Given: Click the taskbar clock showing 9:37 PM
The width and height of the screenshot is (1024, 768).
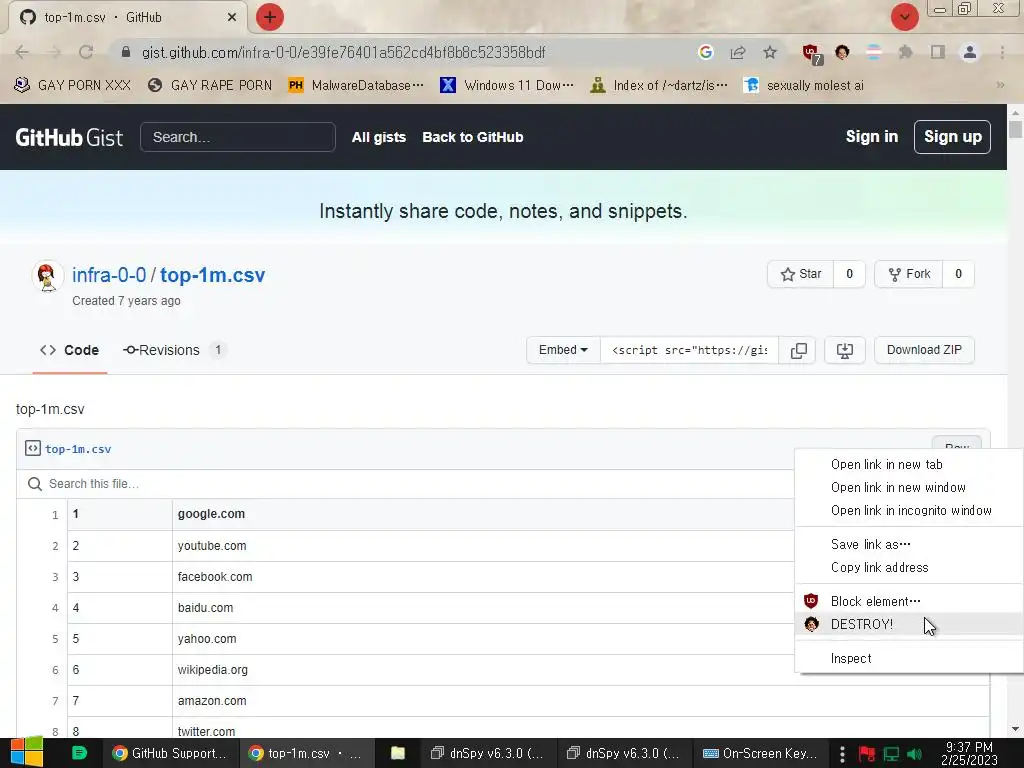Looking at the screenshot, I should pyautogui.click(x=969, y=753).
